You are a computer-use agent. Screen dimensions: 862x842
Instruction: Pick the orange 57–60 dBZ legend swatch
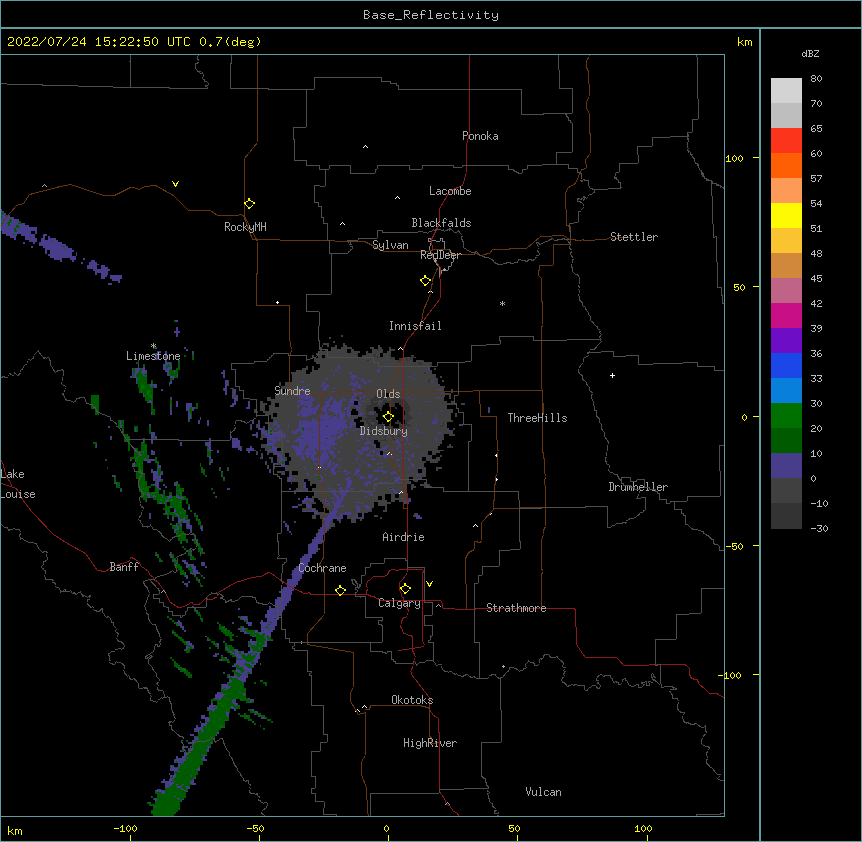[786, 166]
